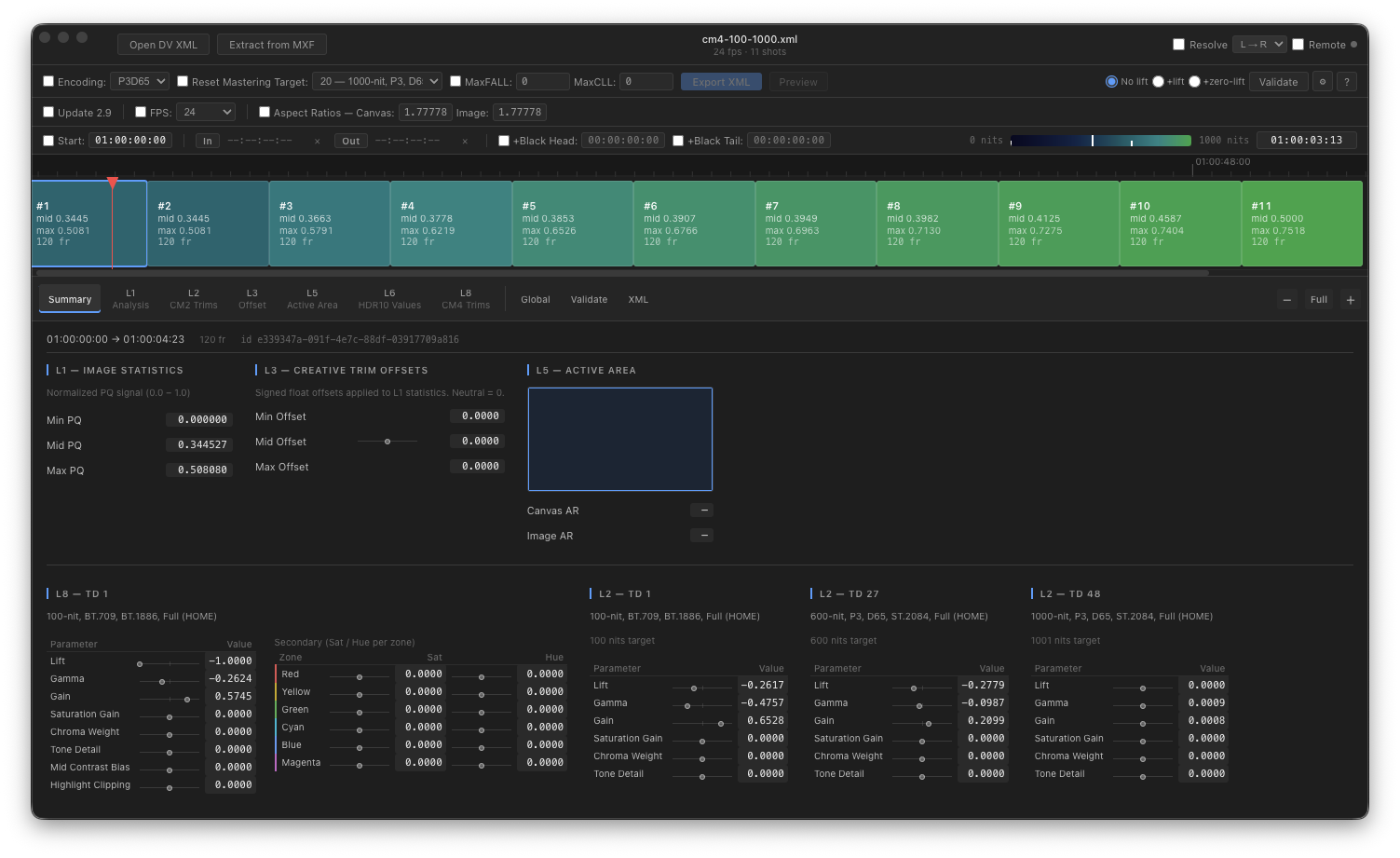Clear the In timecode with the x icon
The height and width of the screenshot is (858, 1400).
[x=317, y=141]
